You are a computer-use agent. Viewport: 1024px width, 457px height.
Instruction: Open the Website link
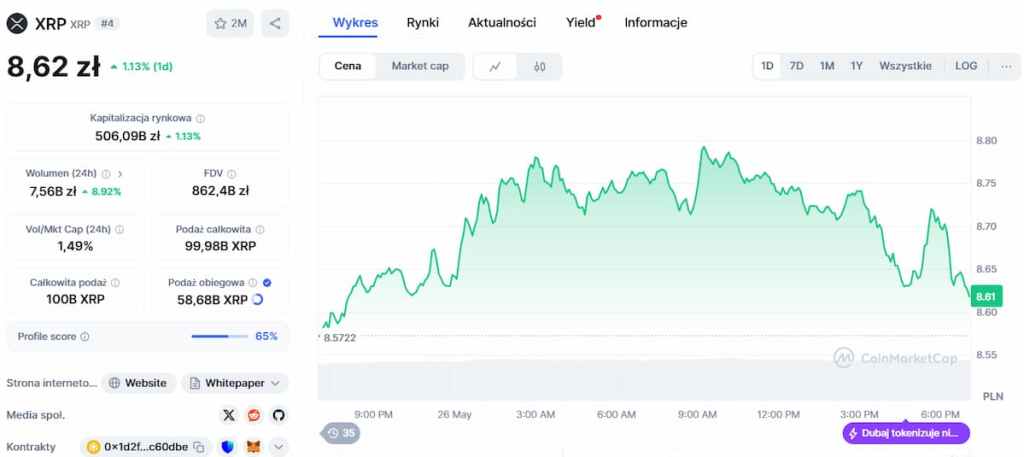coord(138,383)
